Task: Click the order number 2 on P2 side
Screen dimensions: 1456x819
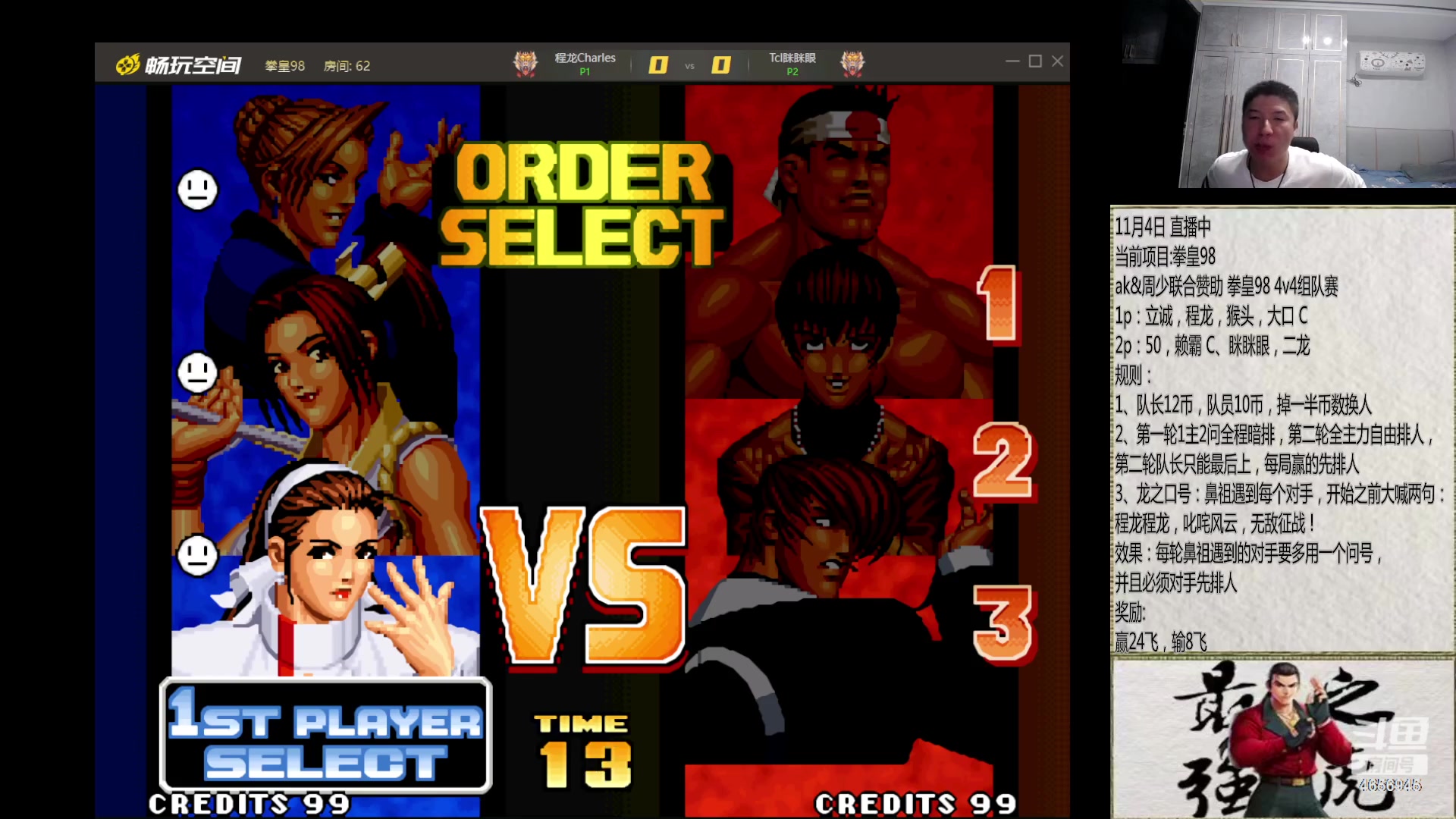Action: (1003, 461)
